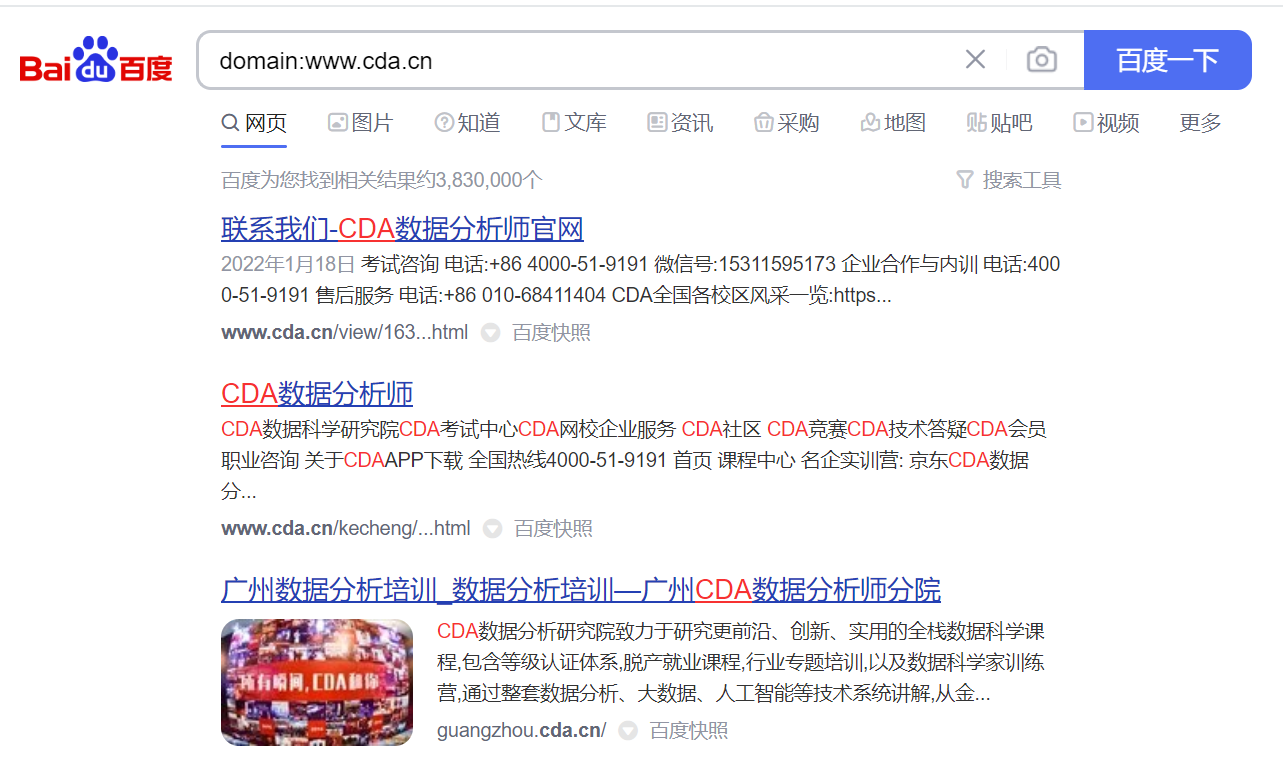Click the Baidu logo
The width and height of the screenshot is (1283, 768).
point(96,60)
